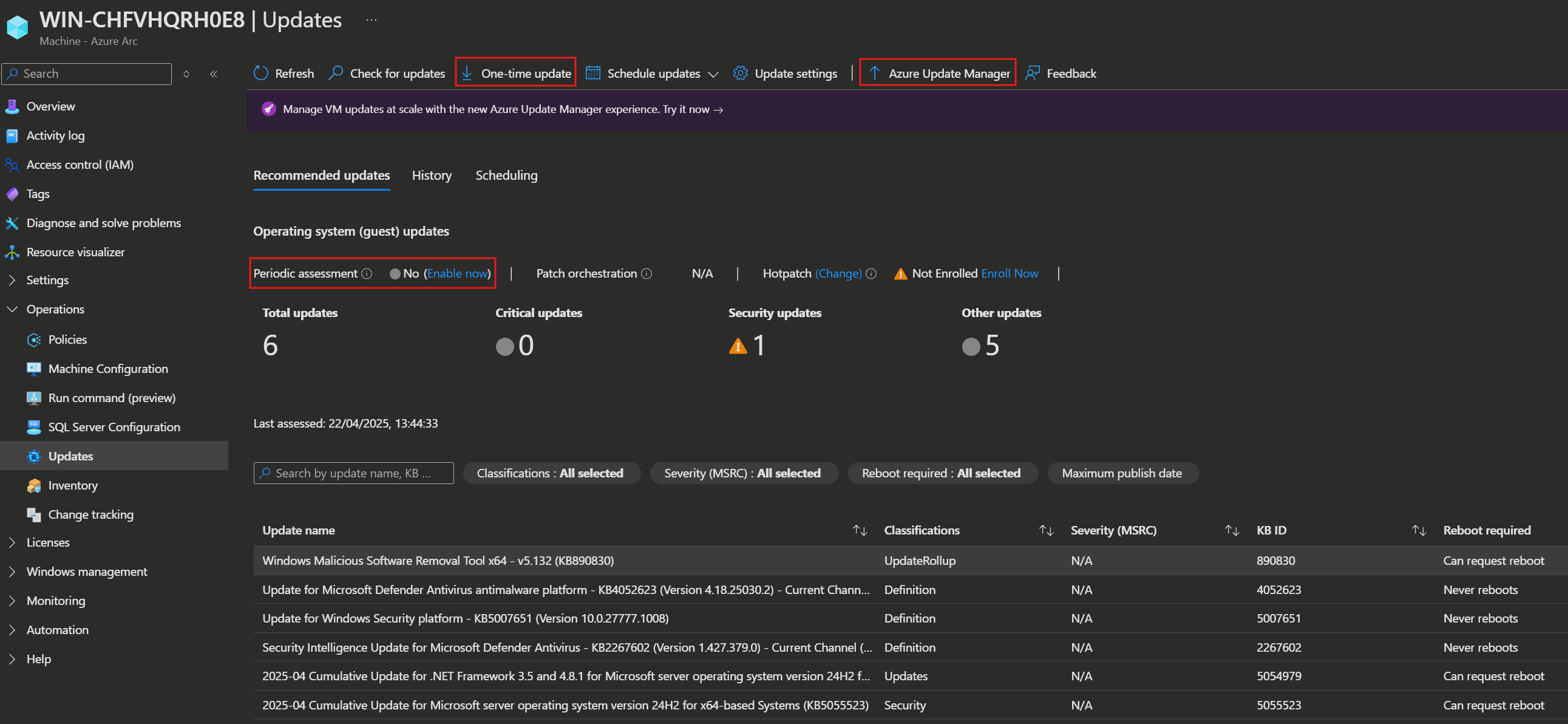Open the Maximum publish date filter
The width and height of the screenshot is (1568, 724).
coord(1122,474)
